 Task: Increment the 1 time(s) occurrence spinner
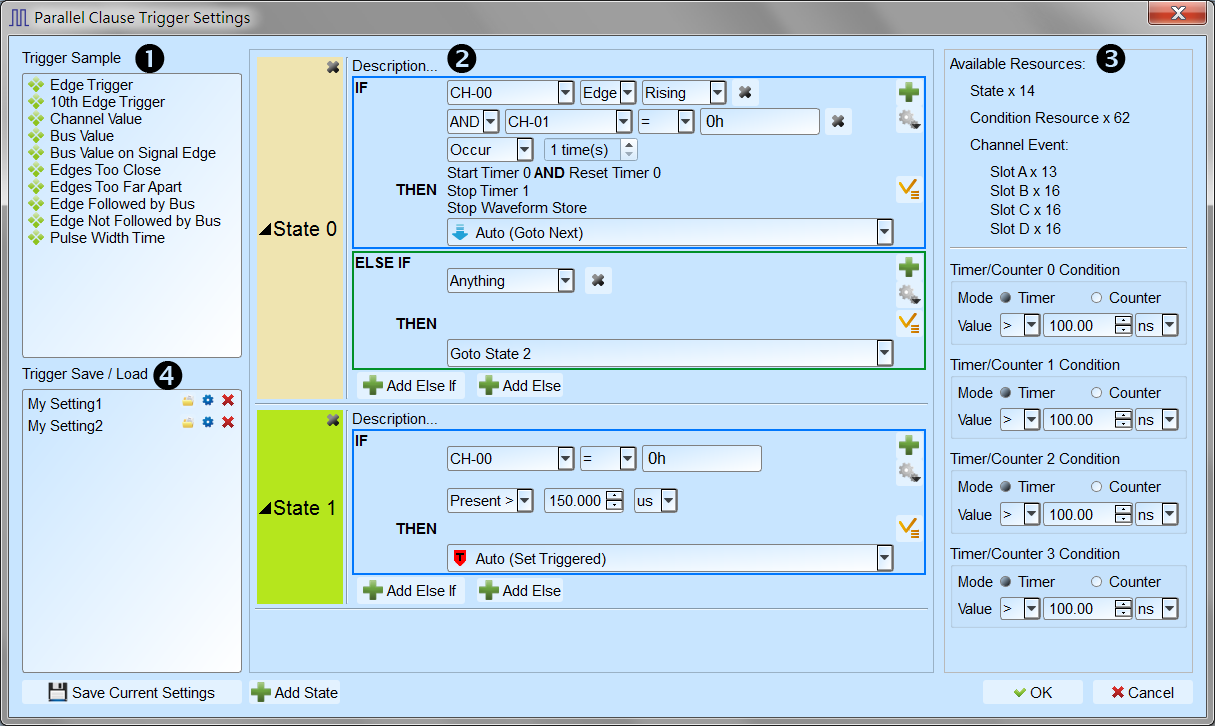[x=629, y=145]
